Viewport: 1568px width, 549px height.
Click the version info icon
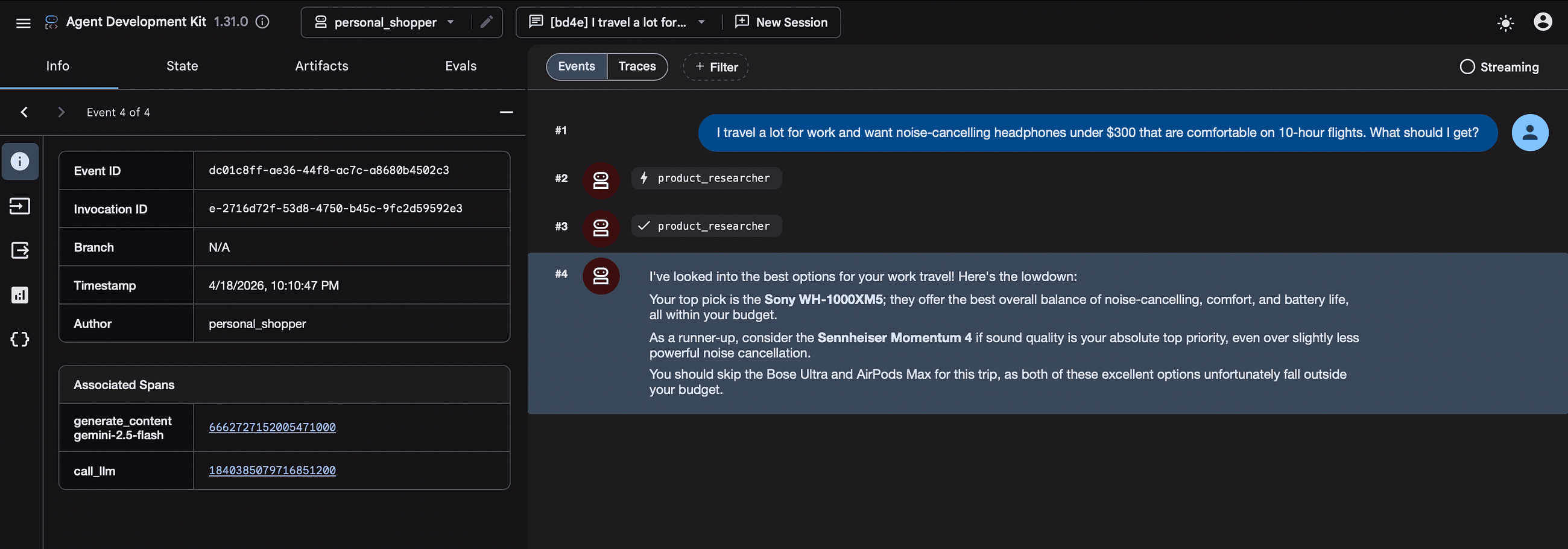[262, 22]
